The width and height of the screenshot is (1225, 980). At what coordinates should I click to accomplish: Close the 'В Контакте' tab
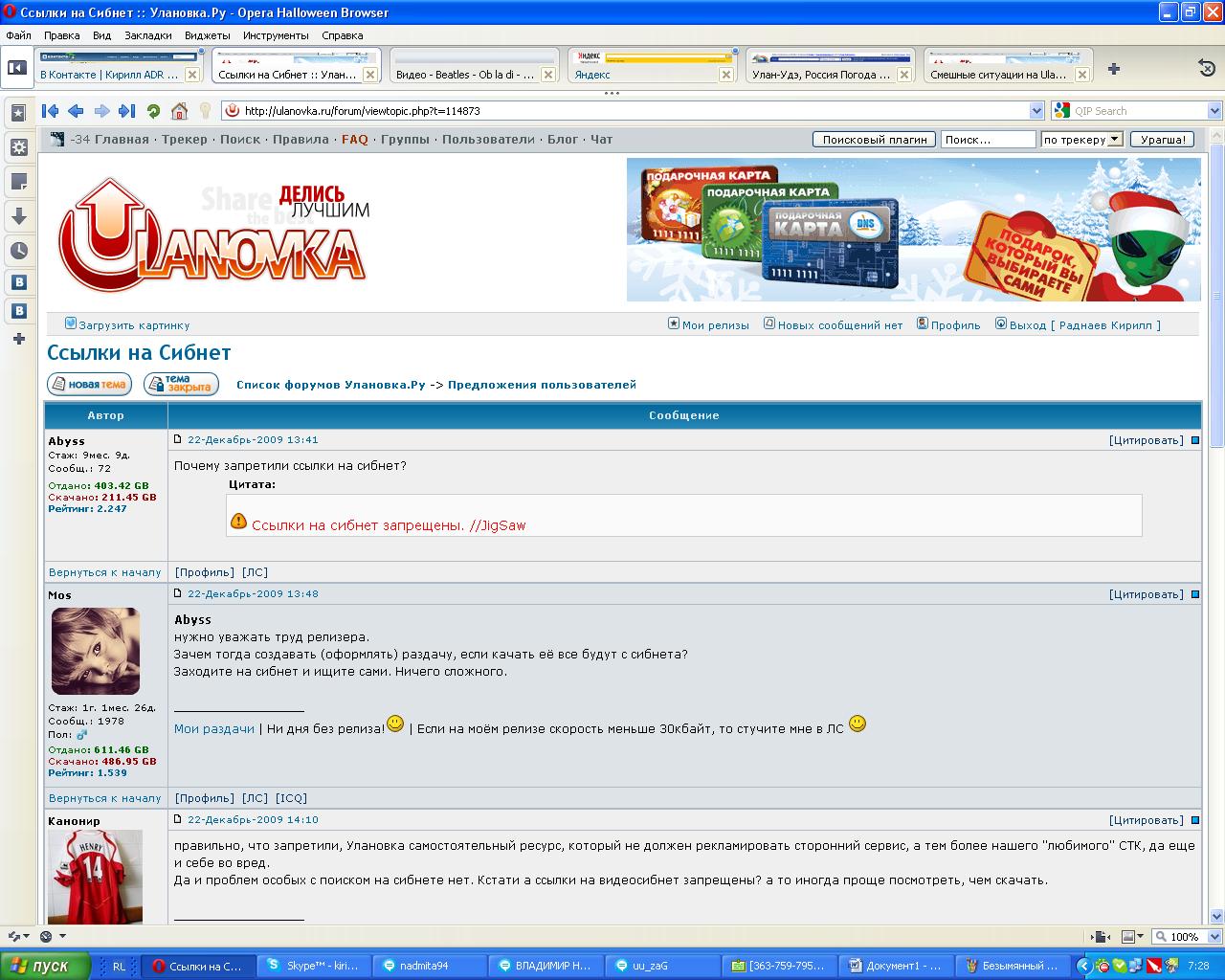coord(192,75)
